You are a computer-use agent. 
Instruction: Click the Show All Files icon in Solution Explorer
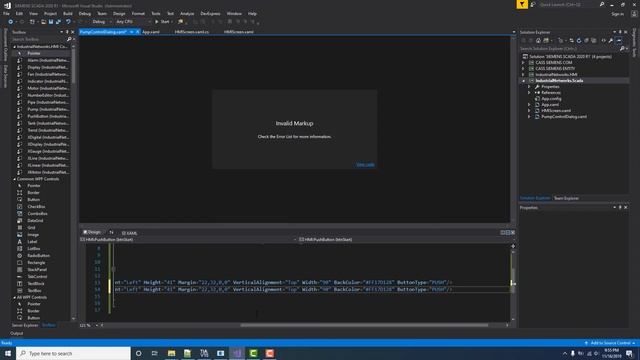coord(594,40)
